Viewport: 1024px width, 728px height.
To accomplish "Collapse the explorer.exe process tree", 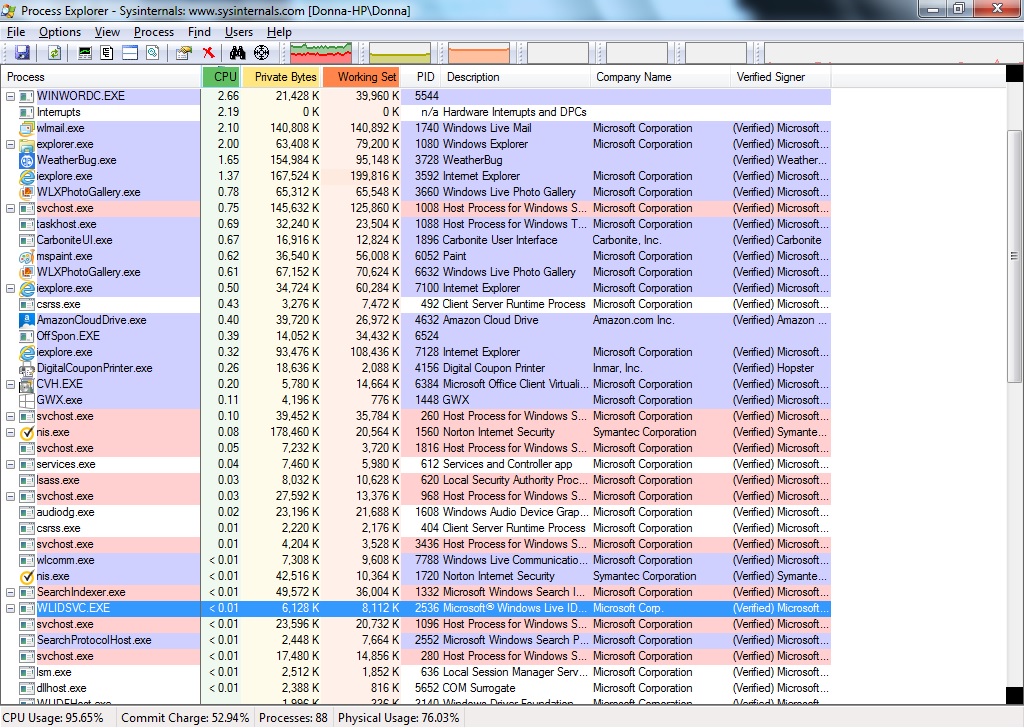I will click(10, 144).
